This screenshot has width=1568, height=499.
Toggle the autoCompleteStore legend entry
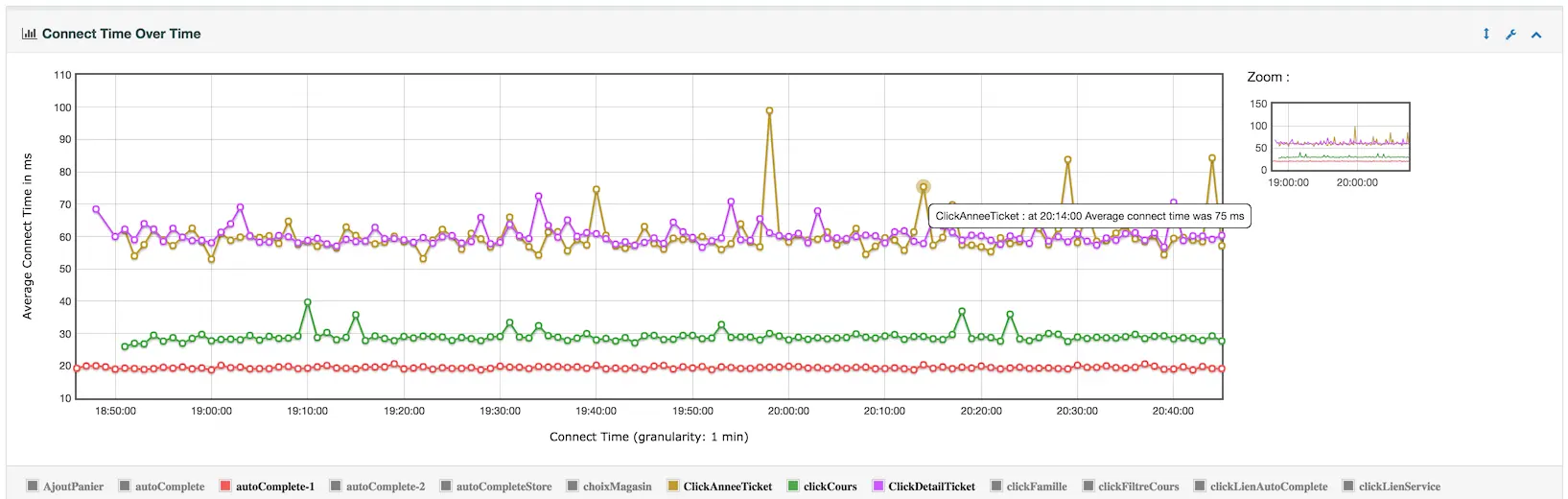tap(496, 487)
